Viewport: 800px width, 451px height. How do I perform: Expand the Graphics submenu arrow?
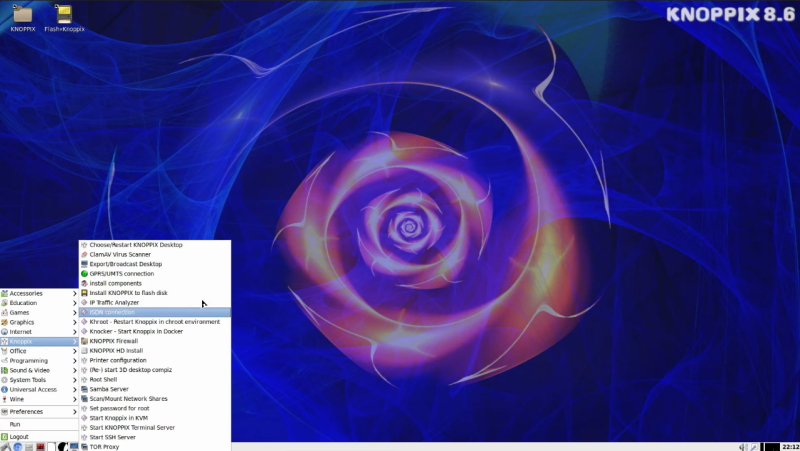click(74, 322)
